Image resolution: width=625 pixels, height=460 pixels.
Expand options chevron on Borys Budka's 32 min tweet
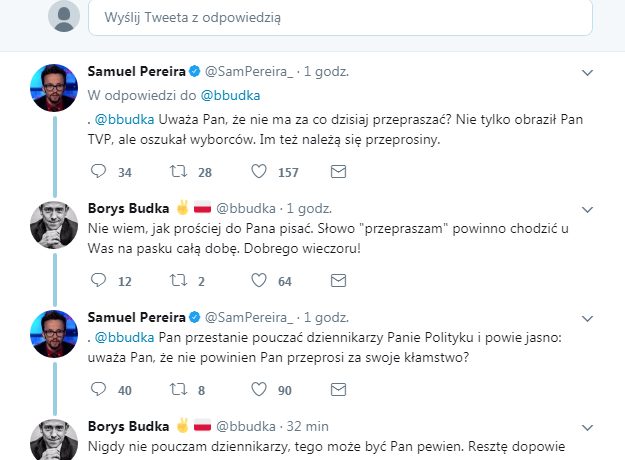point(588,424)
